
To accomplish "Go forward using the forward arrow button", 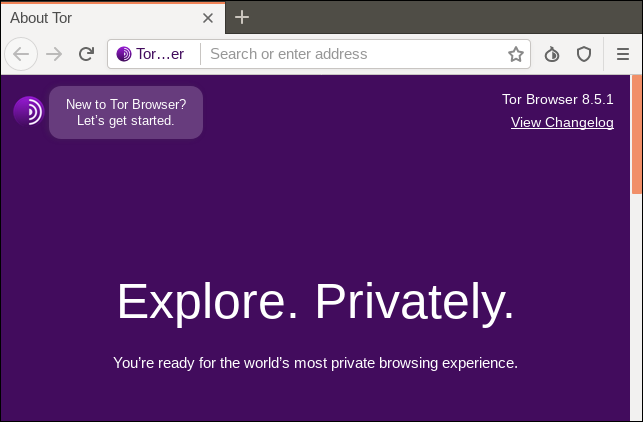I will click(x=54, y=54).
